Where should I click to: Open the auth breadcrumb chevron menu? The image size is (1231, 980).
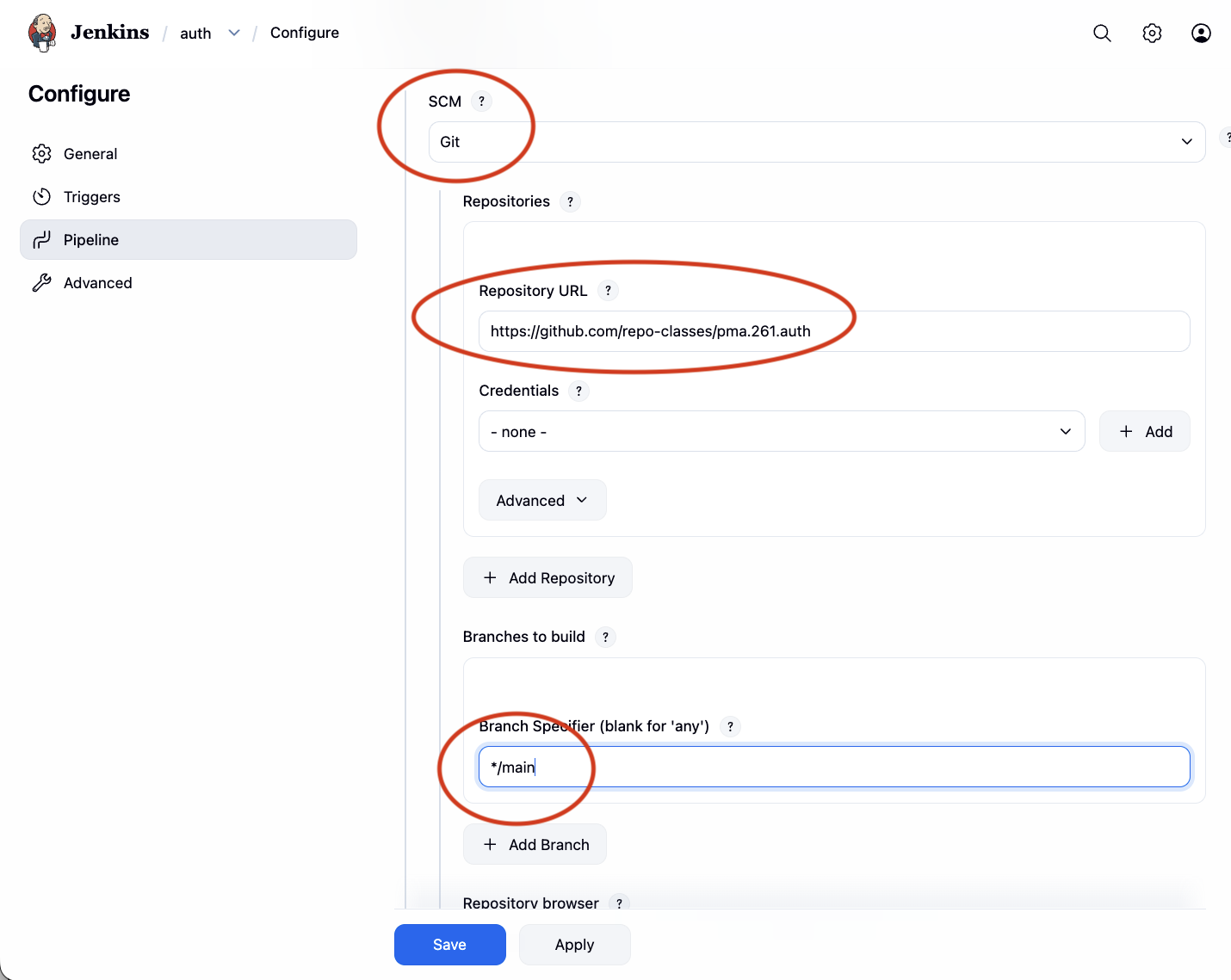coord(234,33)
